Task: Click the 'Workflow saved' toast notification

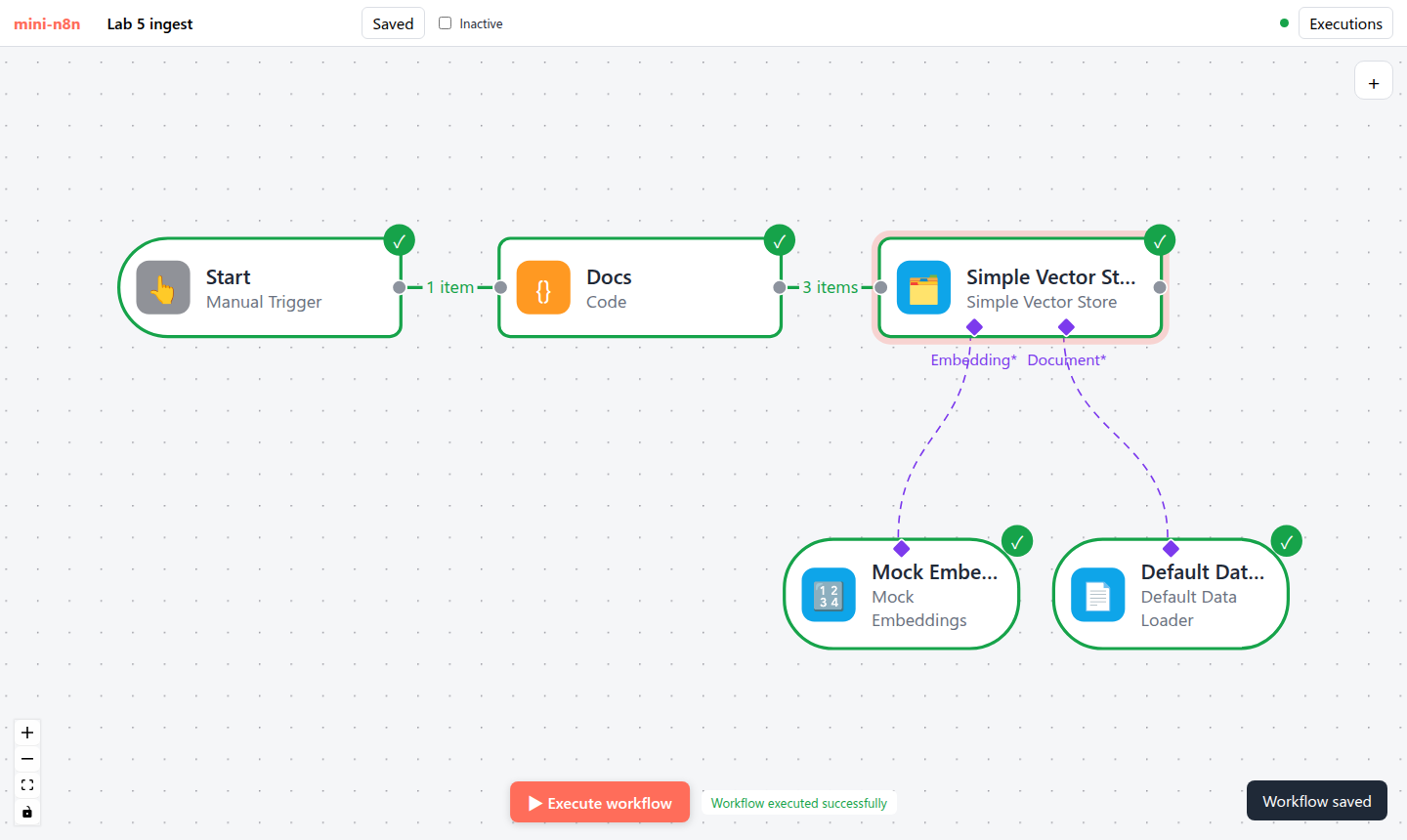Action: 1317,801
